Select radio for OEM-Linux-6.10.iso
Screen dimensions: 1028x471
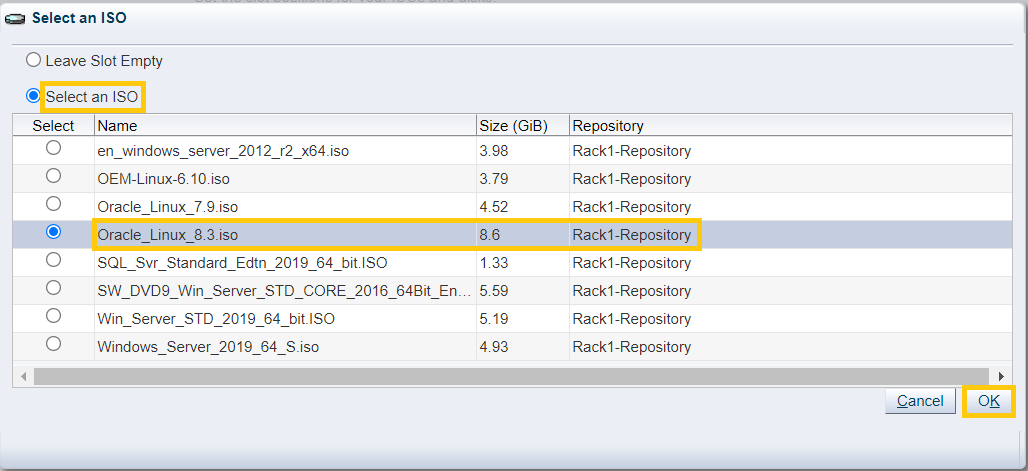[x=53, y=176]
